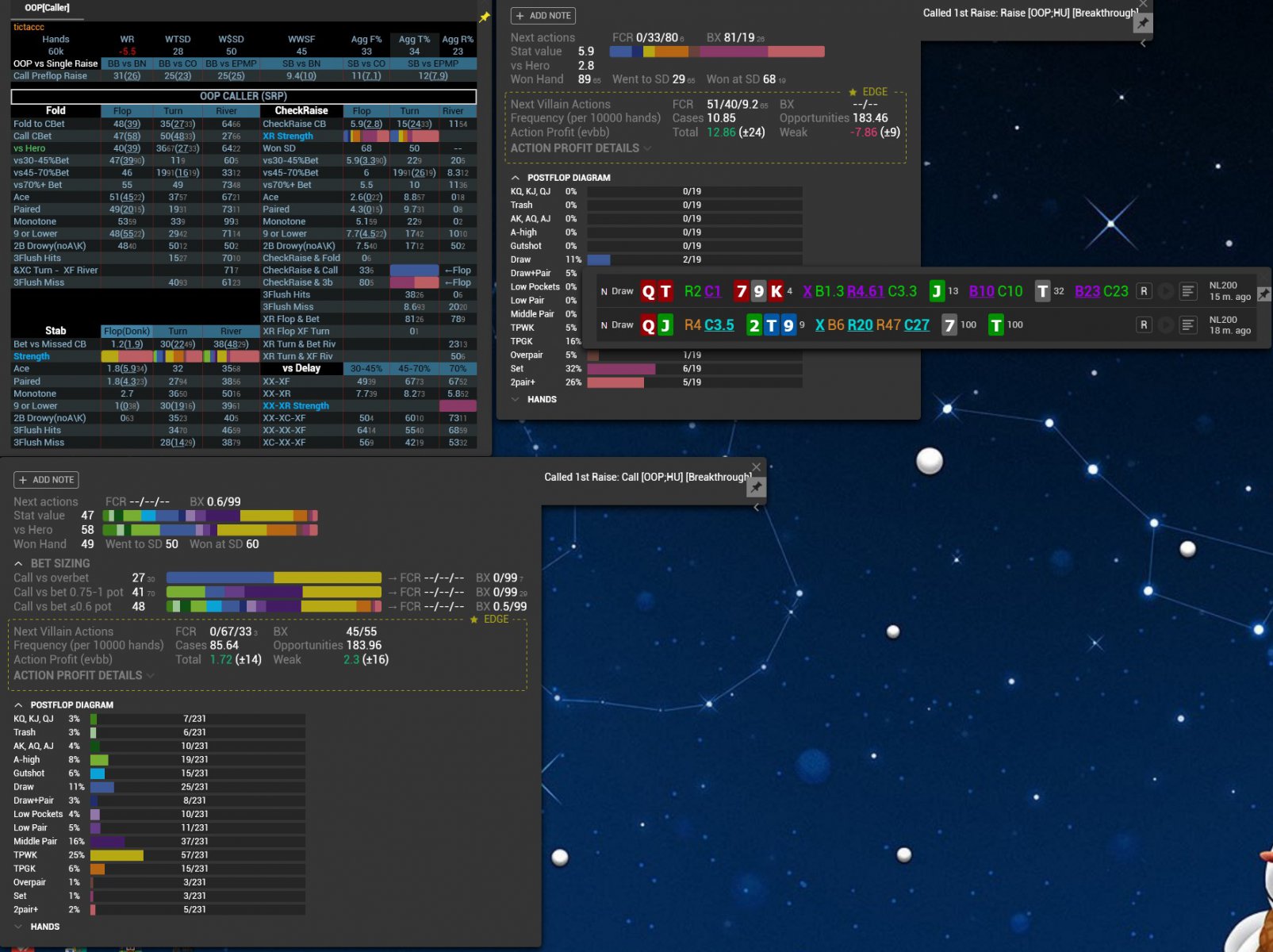Show hand history text for QT hand
The height and width of the screenshot is (952, 1273).
click(1187, 291)
